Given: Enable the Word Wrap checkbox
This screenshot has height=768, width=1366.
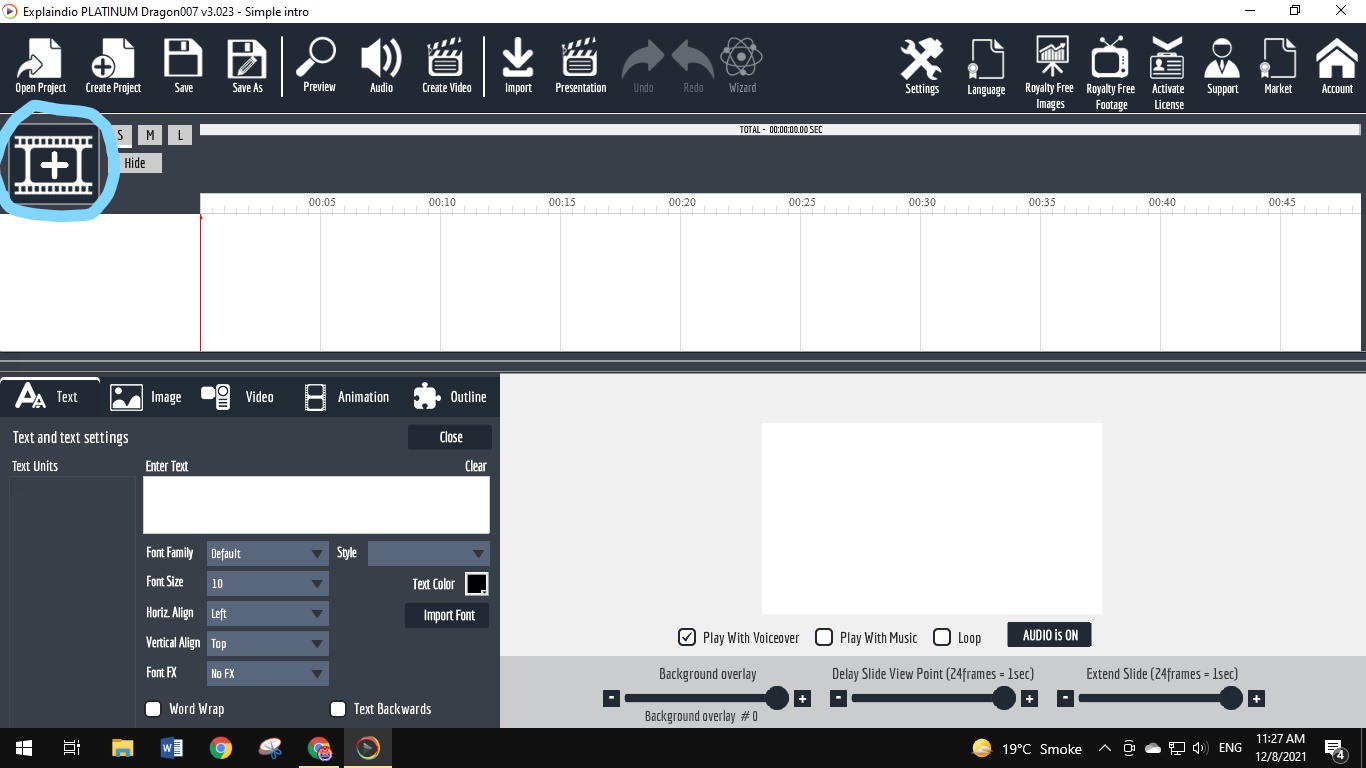Looking at the screenshot, I should (x=153, y=709).
